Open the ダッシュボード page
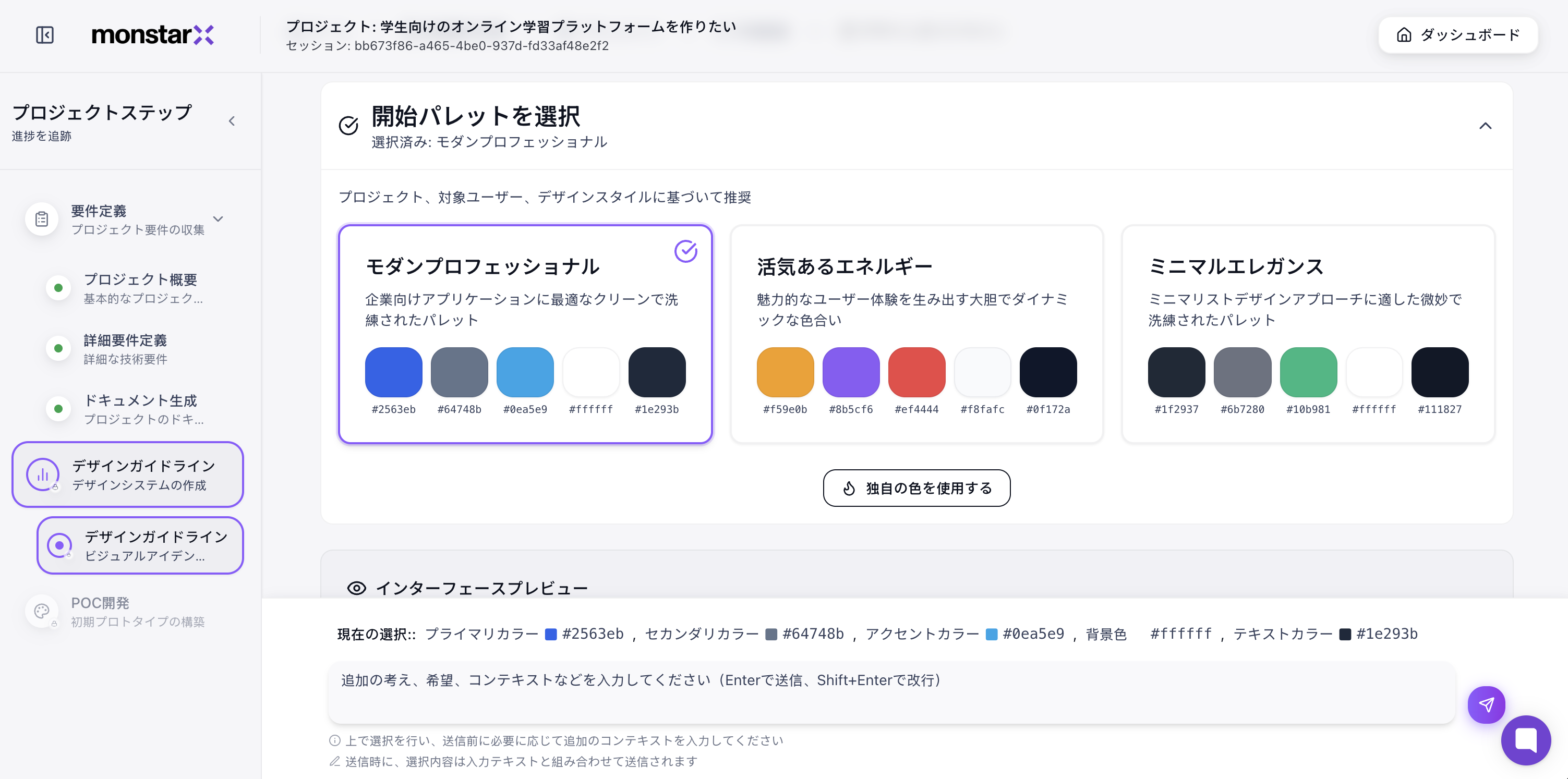Viewport: 1568px width, 779px height. pos(1458,35)
